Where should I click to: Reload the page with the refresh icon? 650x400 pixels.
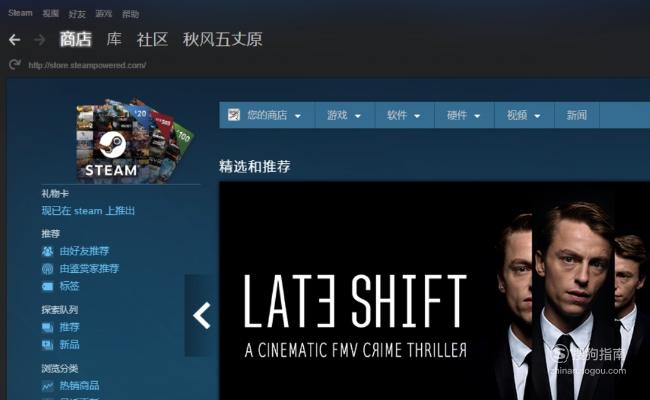(15, 64)
